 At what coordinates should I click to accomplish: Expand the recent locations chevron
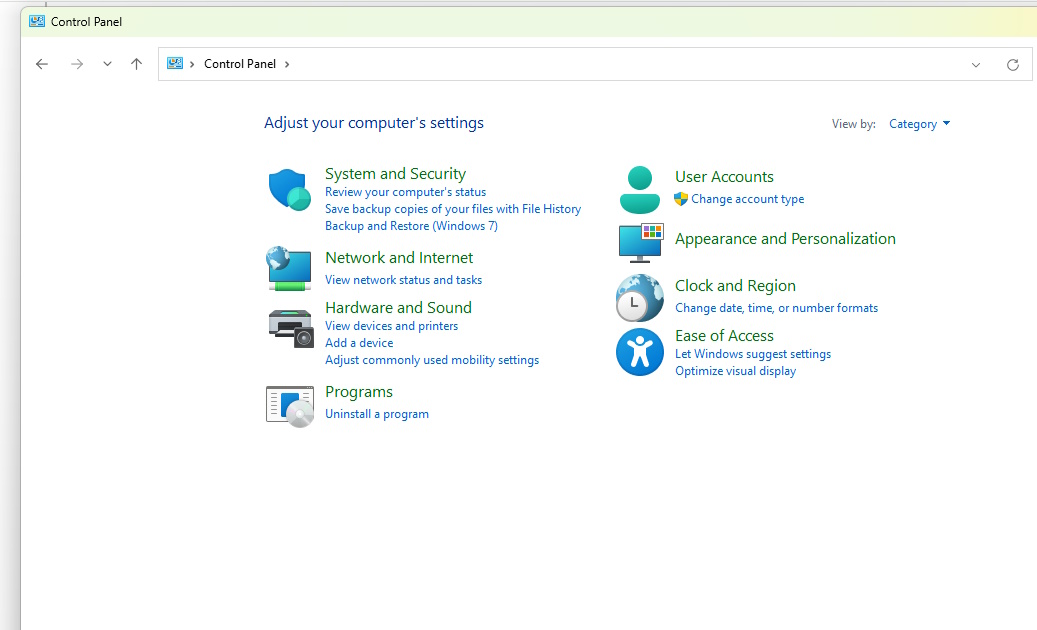pos(107,64)
